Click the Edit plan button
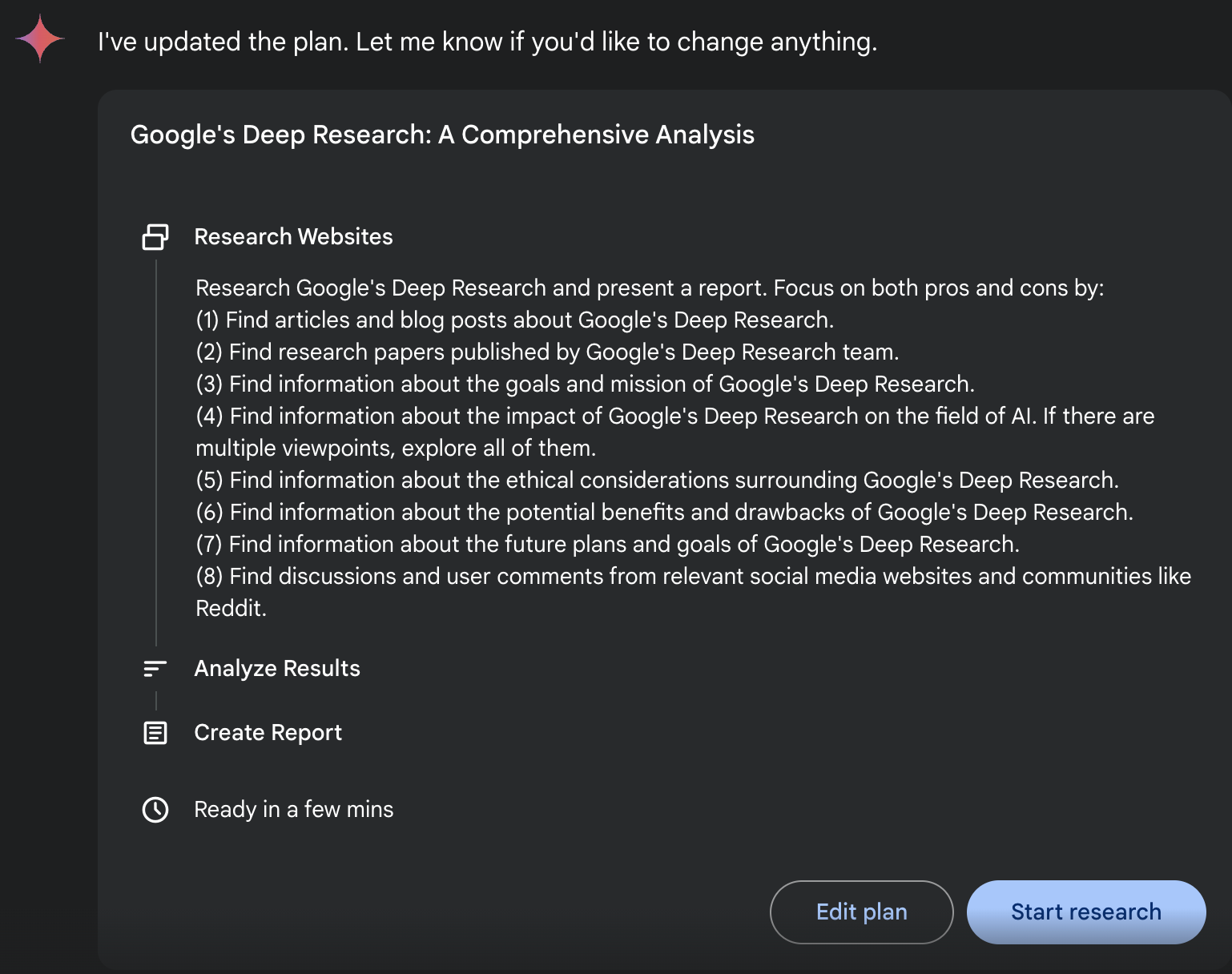 coord(862,912)
